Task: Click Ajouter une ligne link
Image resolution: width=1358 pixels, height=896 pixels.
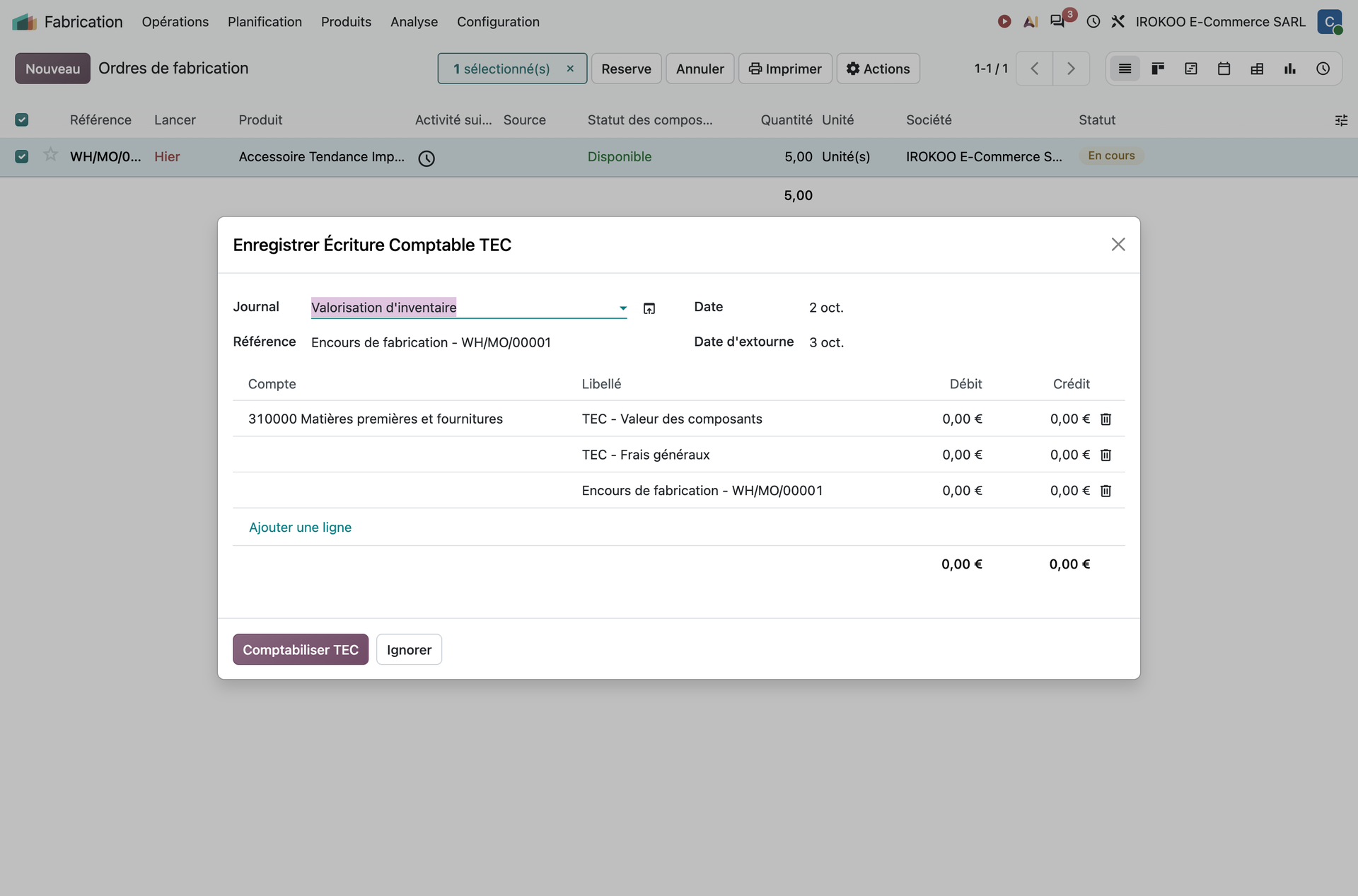Action: tap(300, 528)
